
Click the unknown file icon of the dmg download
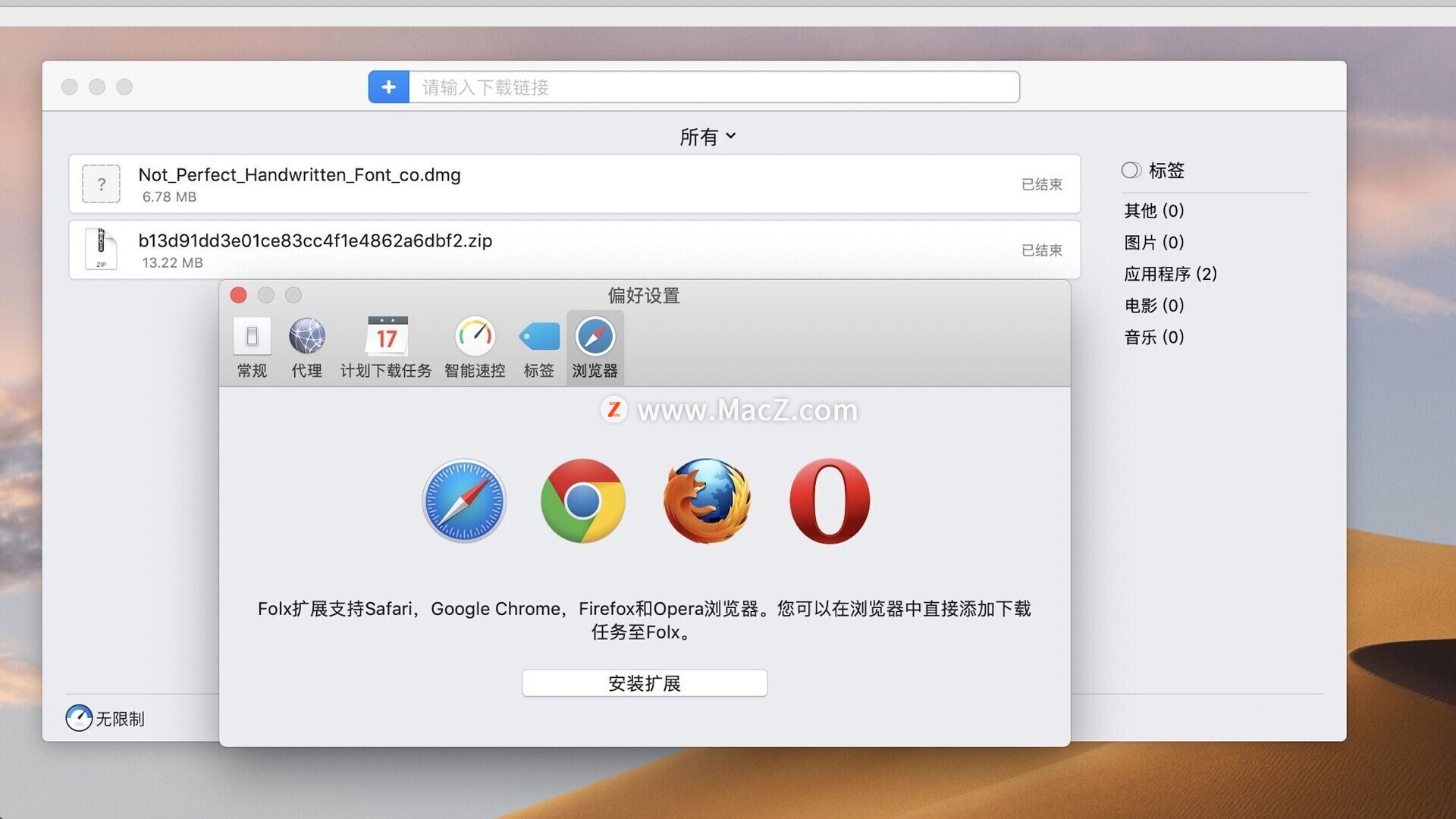coord(101,184)
